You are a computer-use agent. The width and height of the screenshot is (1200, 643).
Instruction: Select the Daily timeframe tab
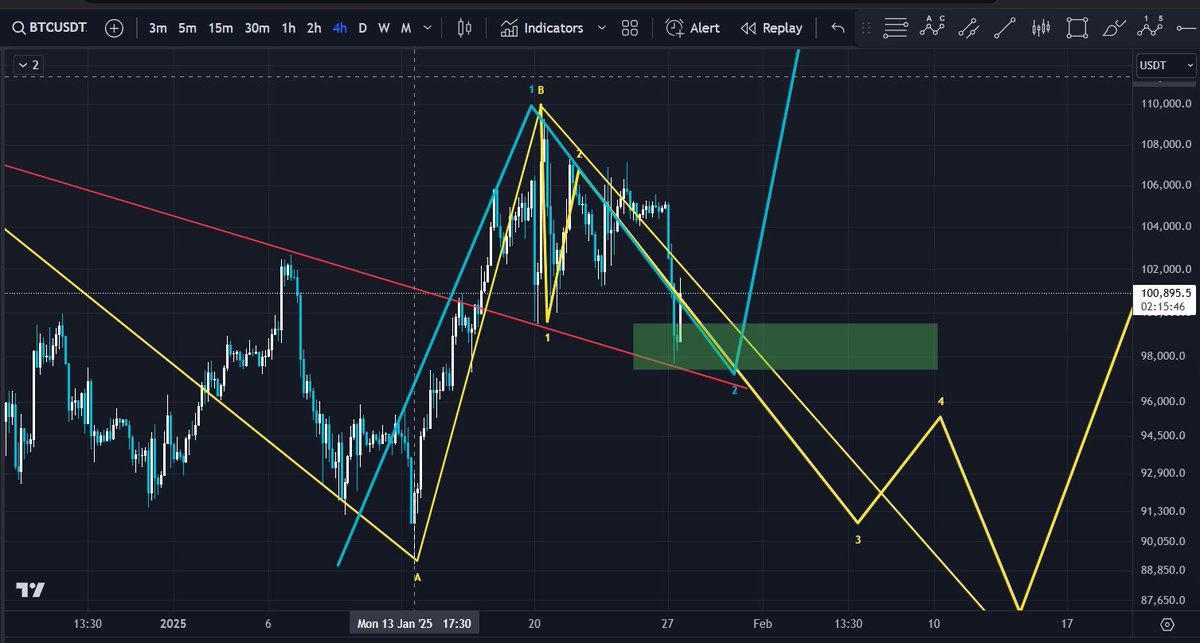362,28
